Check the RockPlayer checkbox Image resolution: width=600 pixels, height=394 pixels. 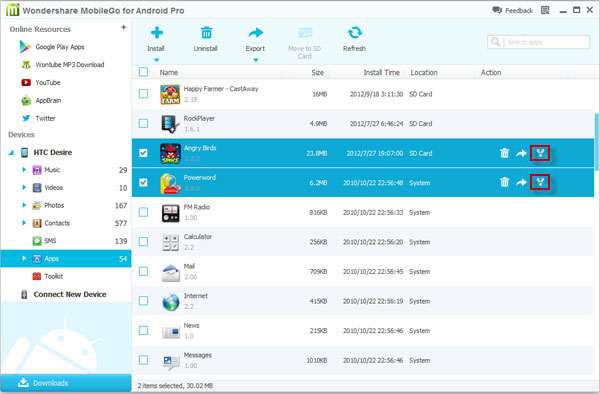(143, 123)
